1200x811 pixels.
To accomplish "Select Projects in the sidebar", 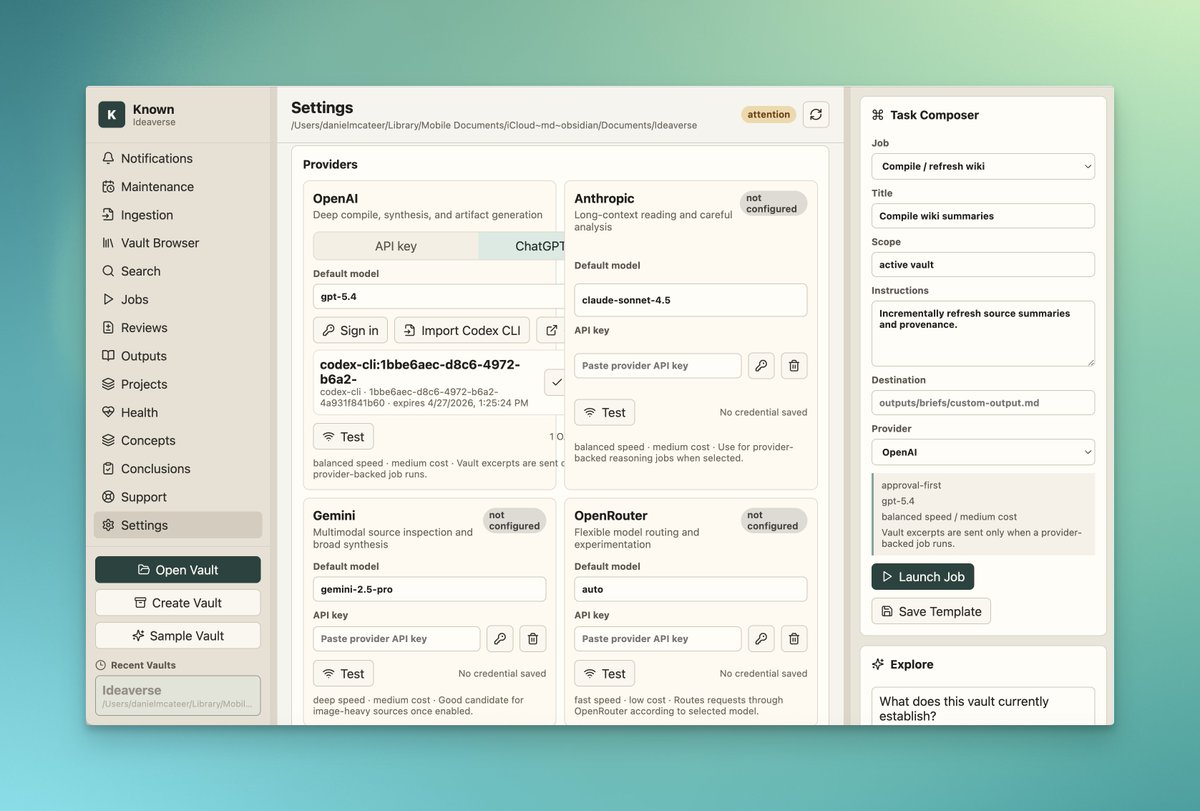I will click(178, 384).
